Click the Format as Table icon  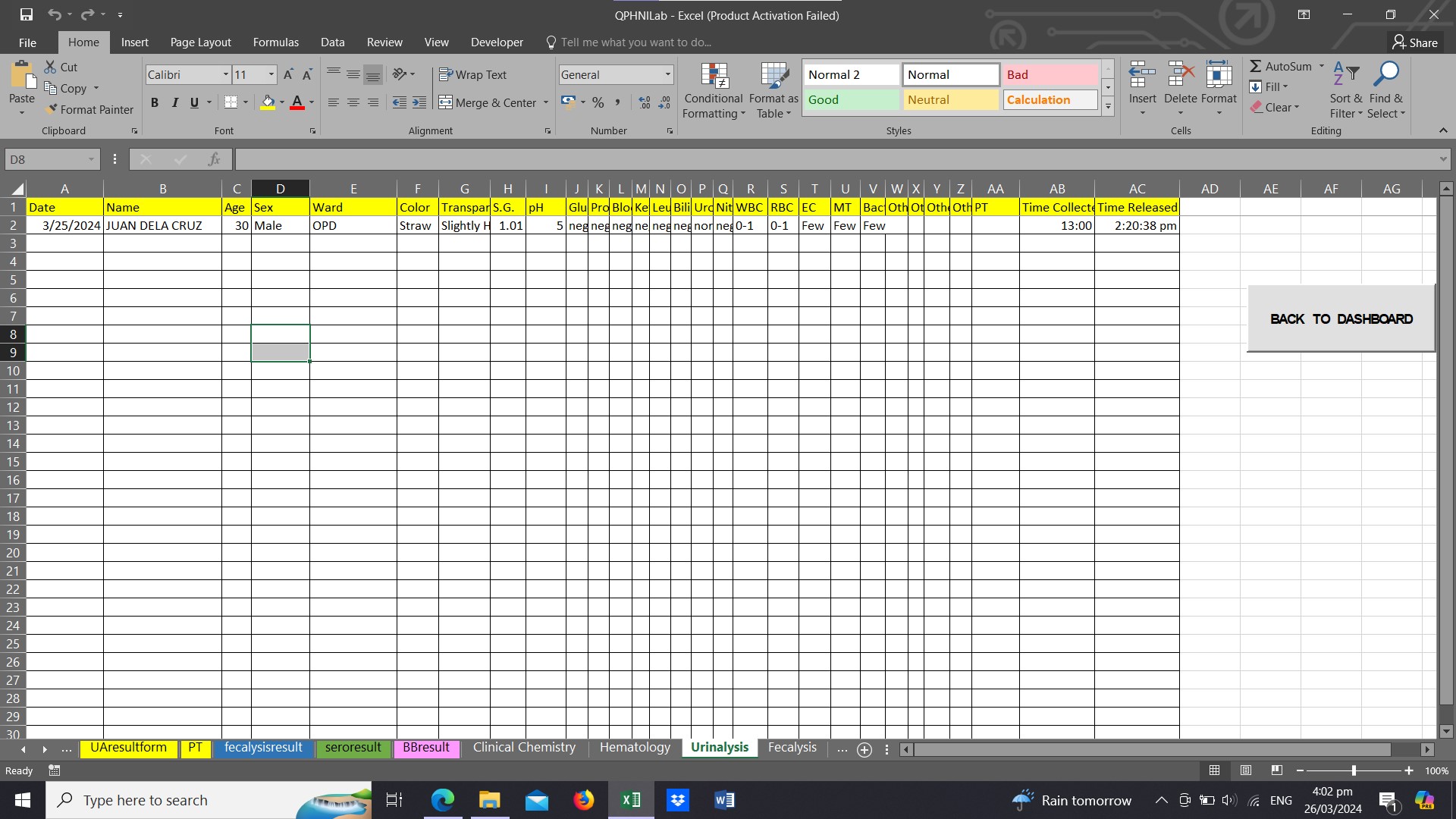[x=773, y=77]
